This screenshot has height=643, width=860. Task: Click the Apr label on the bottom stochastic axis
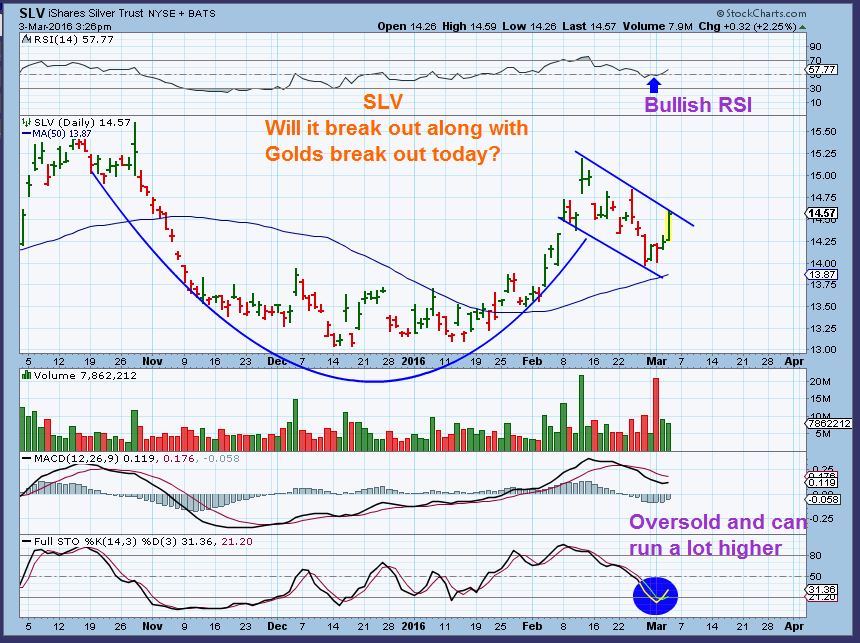(x=794, y=626)
